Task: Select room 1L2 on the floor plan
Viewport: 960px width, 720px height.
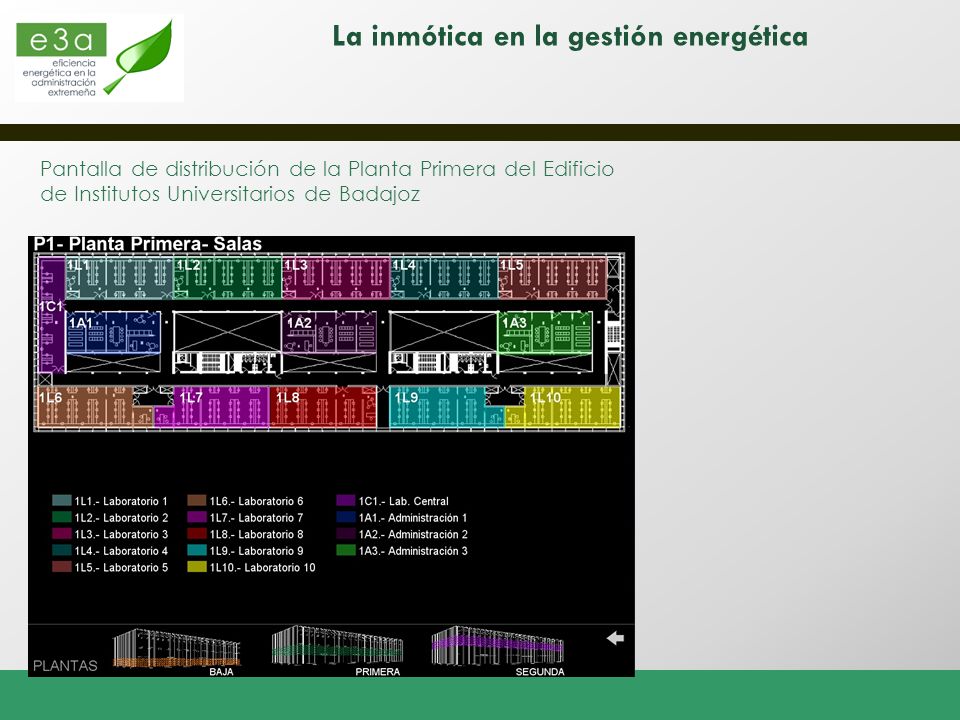Action: click(x=228, y=278)
